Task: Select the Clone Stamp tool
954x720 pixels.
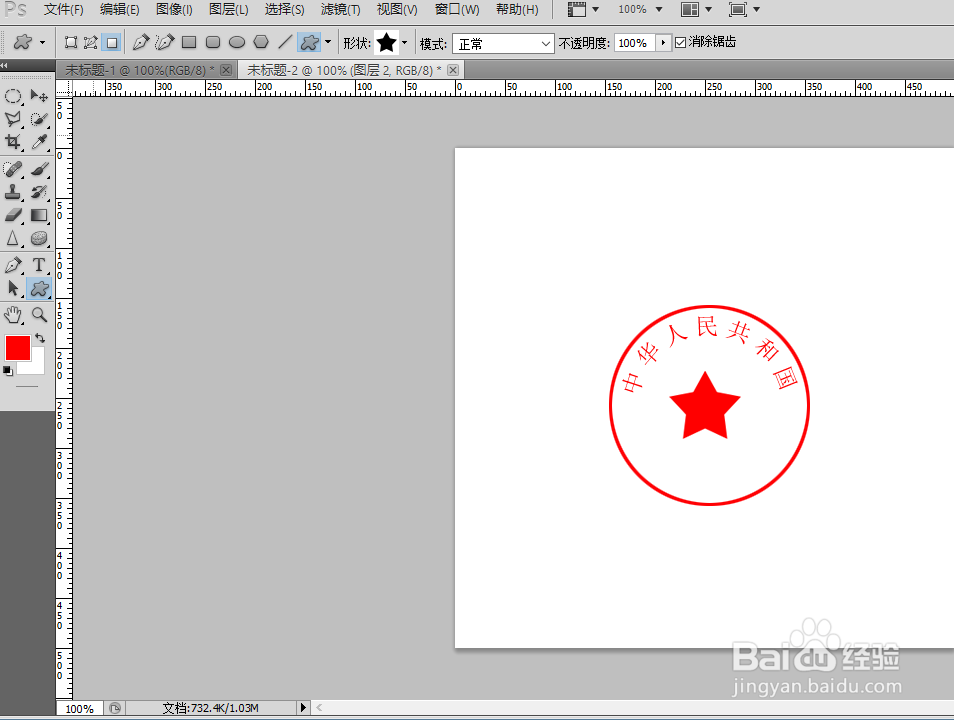Action: click(x=13, y=192)
